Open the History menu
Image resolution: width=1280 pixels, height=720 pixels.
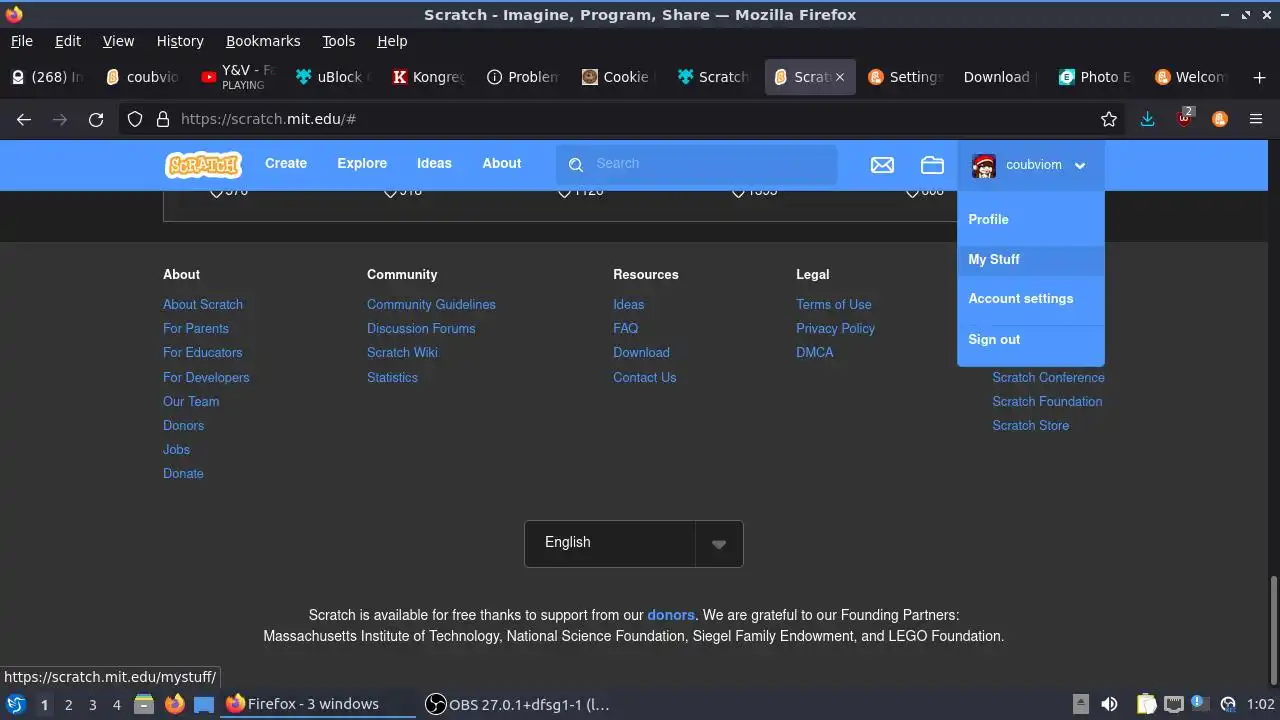click(180, 41)
